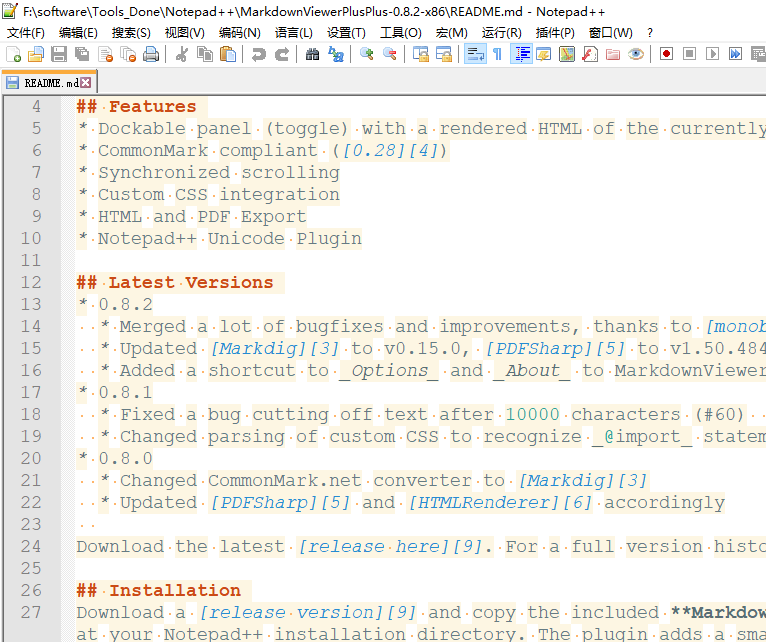766x642 pixels.
Task: Click the '## Features' heading text
Action: 136,107
